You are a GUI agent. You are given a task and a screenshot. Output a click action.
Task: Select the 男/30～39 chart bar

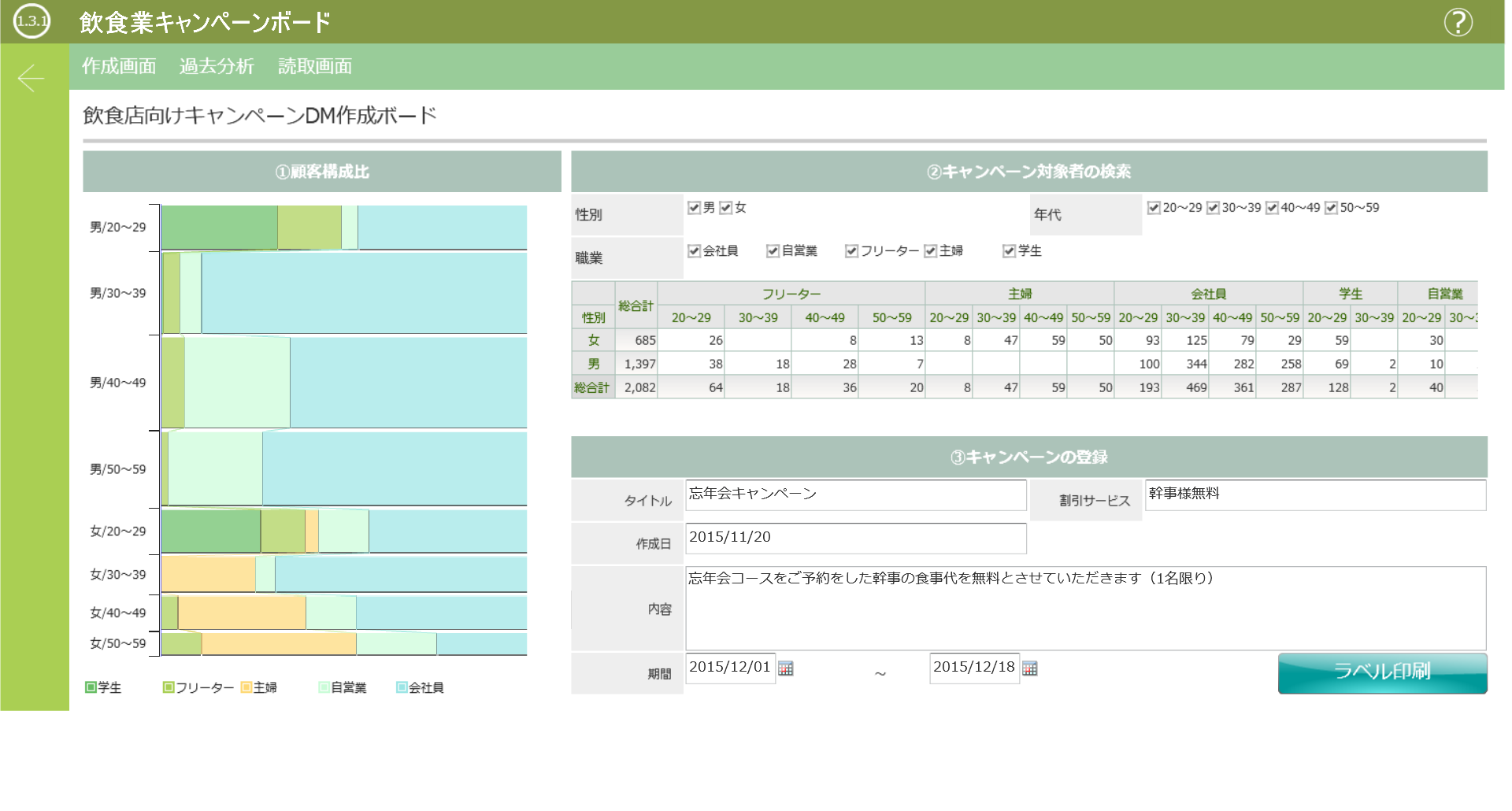[x=344, y=293]
